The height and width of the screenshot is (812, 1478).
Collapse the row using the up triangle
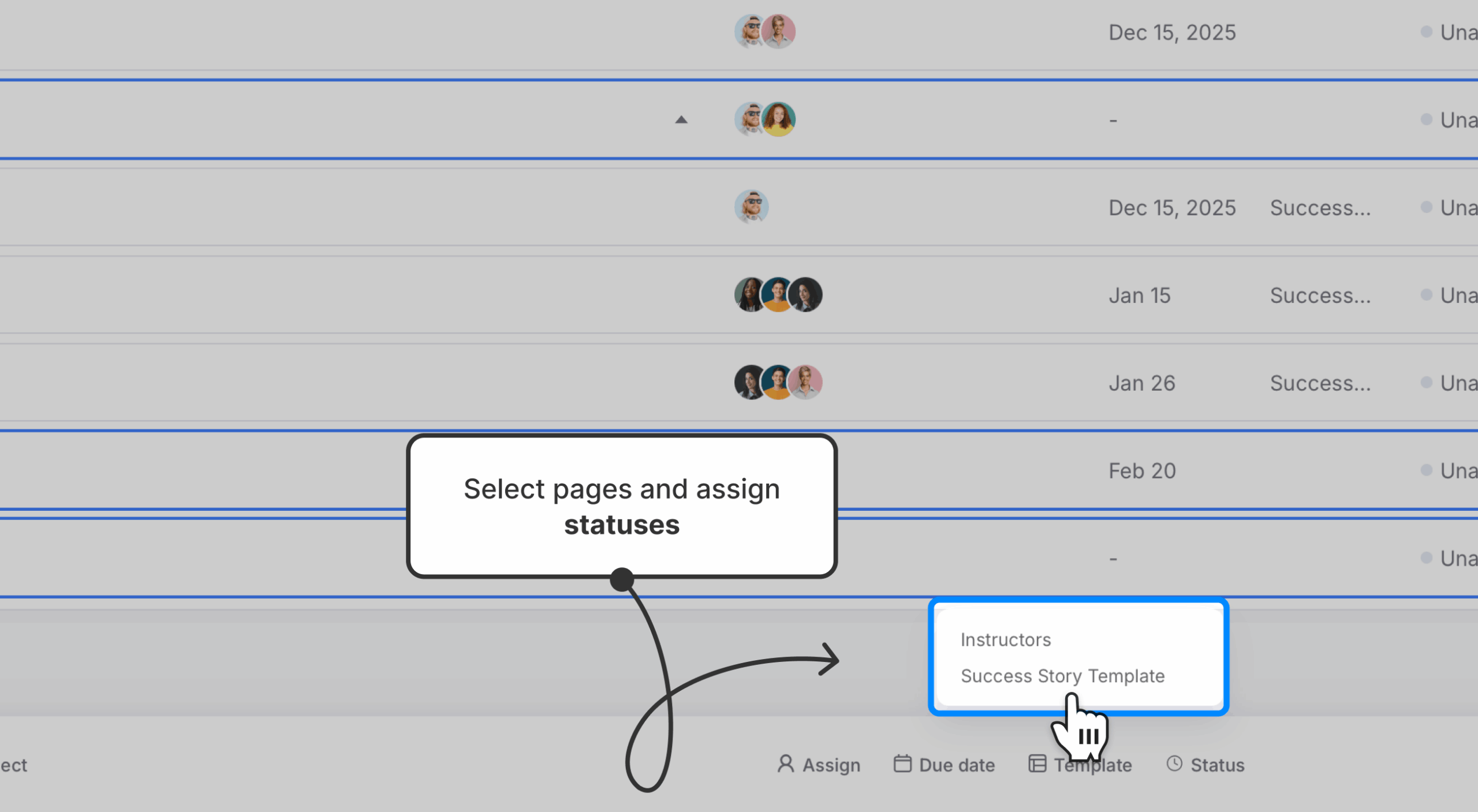click(x=681, y=119)
